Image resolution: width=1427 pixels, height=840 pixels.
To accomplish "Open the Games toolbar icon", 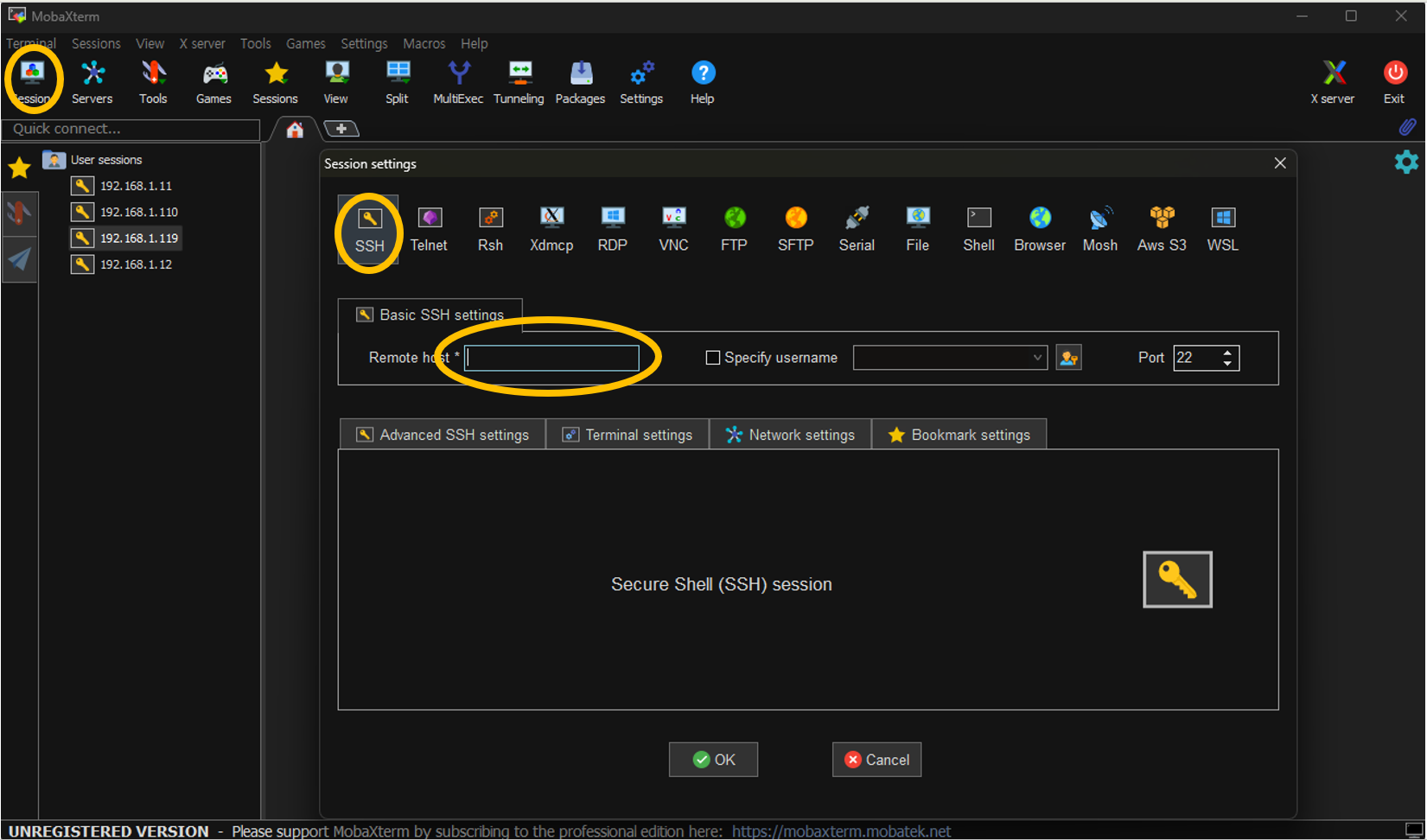I will (x=213, y=83).
